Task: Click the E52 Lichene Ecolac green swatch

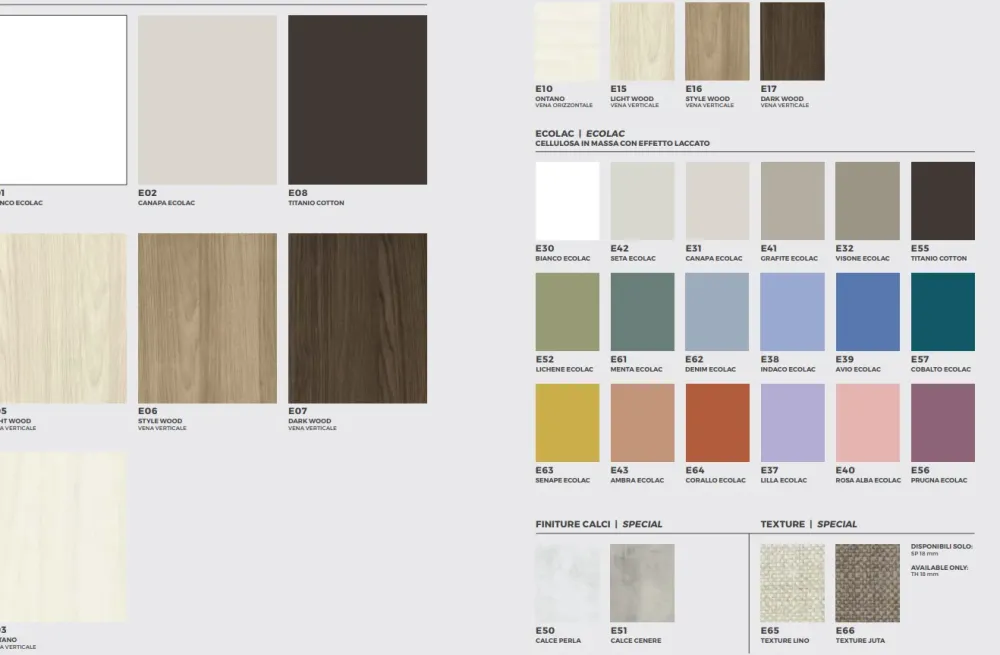Action: coord(567,312)
